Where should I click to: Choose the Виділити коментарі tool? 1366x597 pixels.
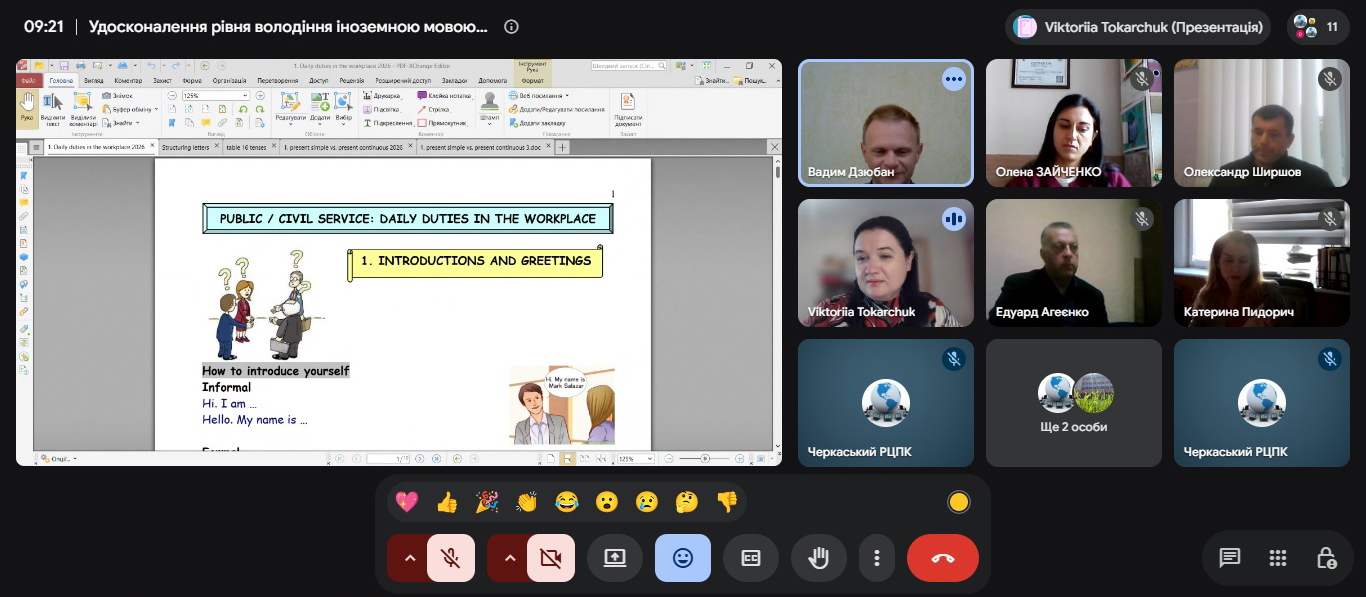coord(83,109)
